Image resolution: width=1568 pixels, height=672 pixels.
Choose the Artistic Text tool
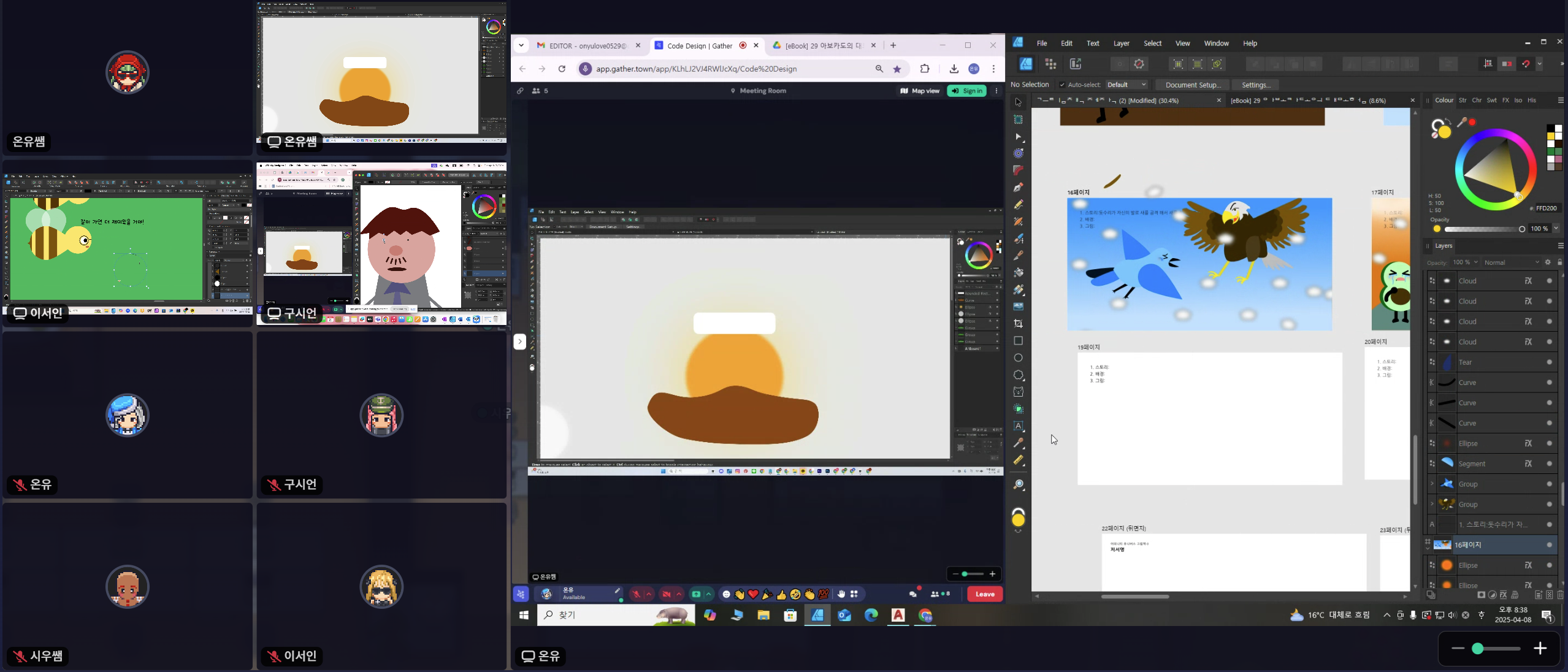pyautogui.click(x=1018, y=426)
